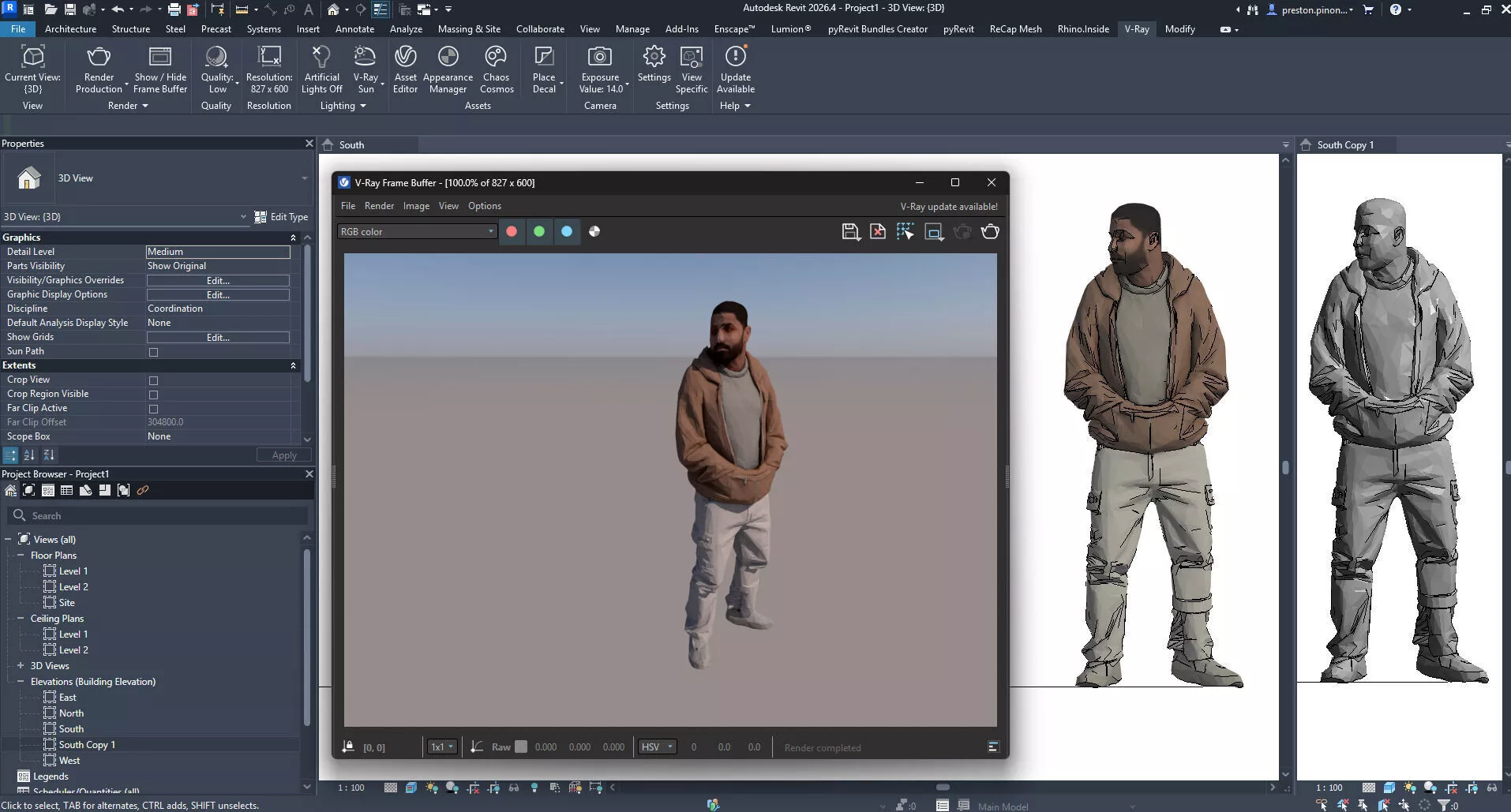Open the 1x1 sampling dropdown

point(442,747)
